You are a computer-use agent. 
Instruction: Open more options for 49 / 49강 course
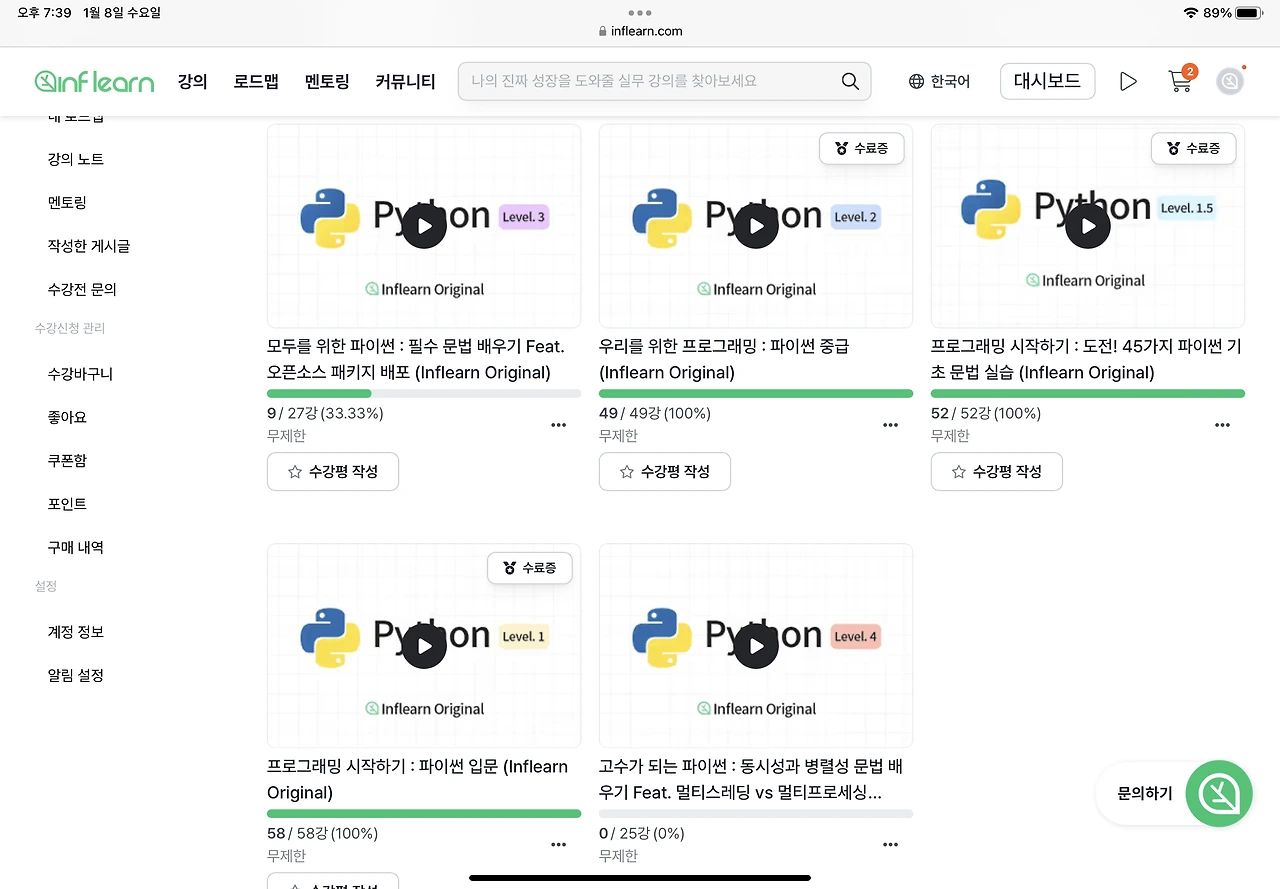click(x=891, y=425)
